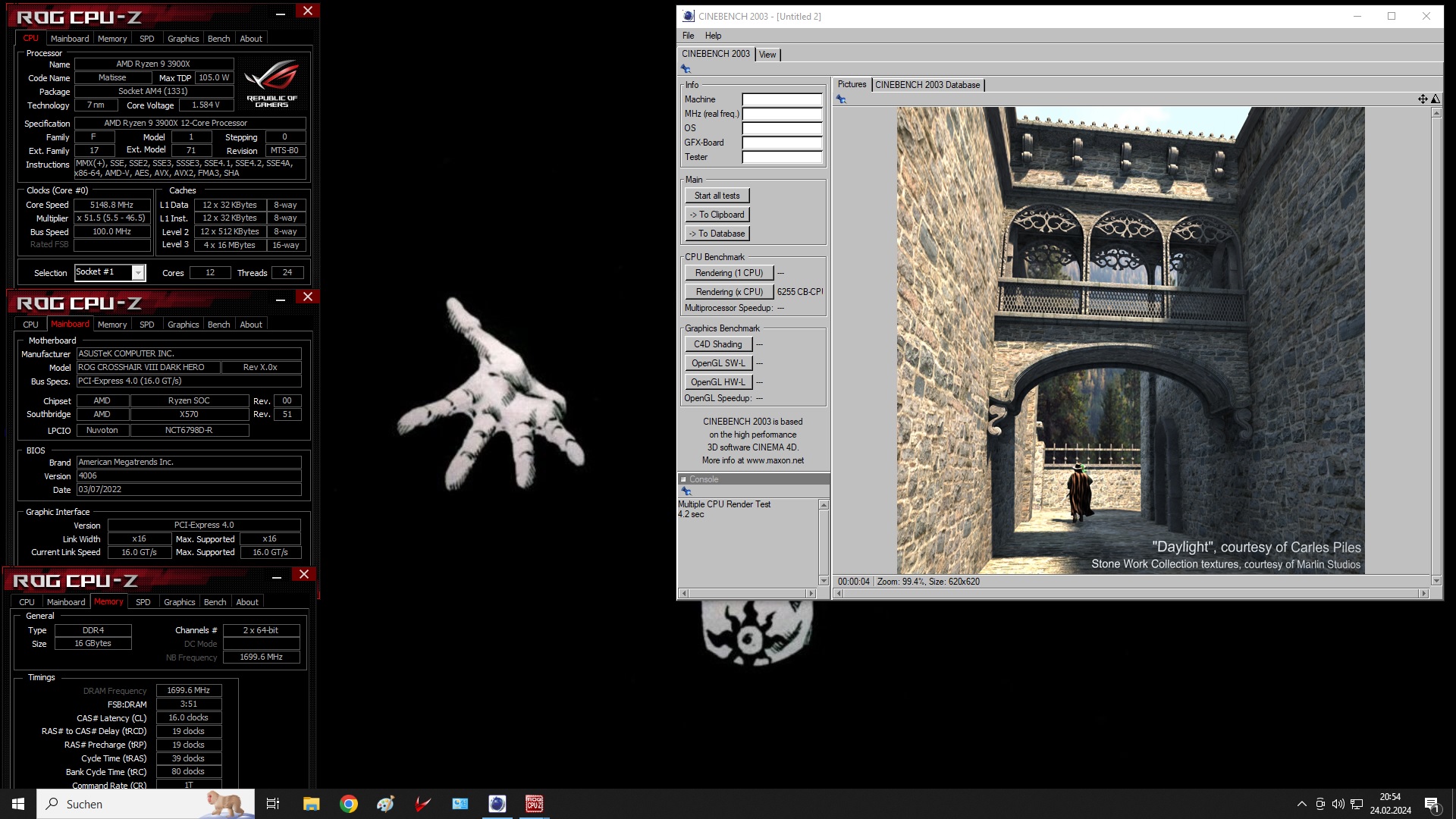
Task: Click the DRAM Frequency value 1699.6 MHz
Action: coord(189,691)
